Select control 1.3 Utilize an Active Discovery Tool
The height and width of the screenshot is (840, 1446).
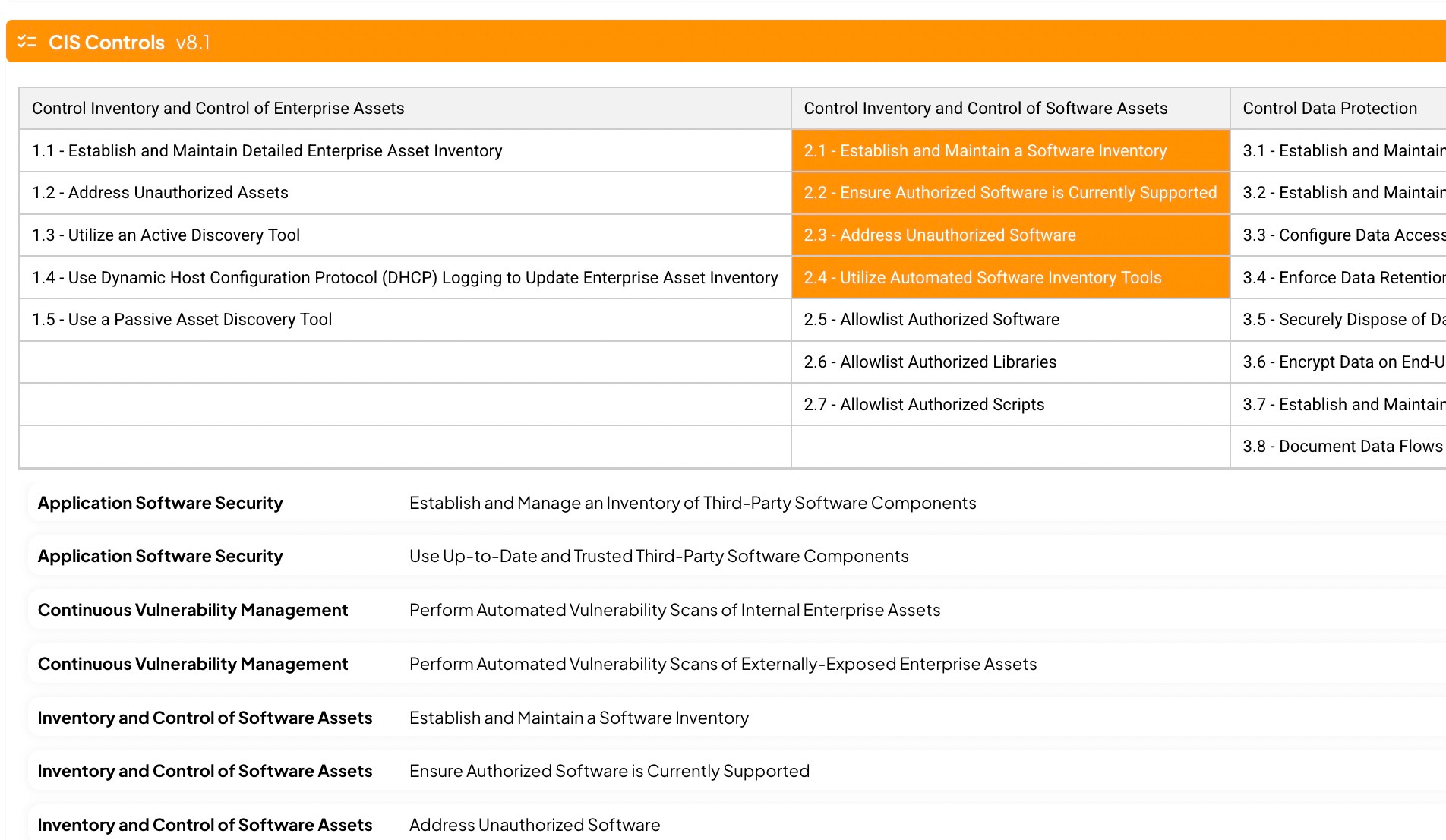coord(405,235)
